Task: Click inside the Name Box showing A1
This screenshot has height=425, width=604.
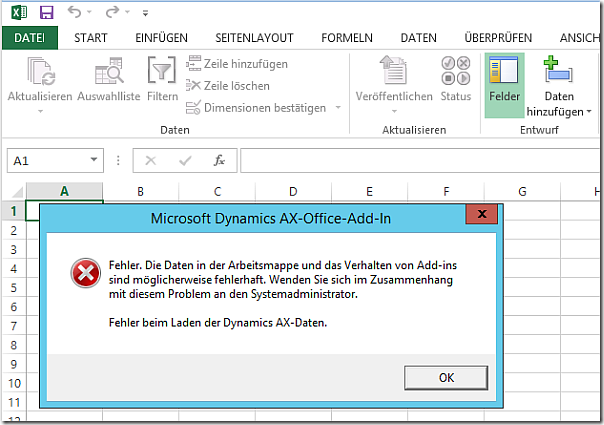Action: point(47,160)
